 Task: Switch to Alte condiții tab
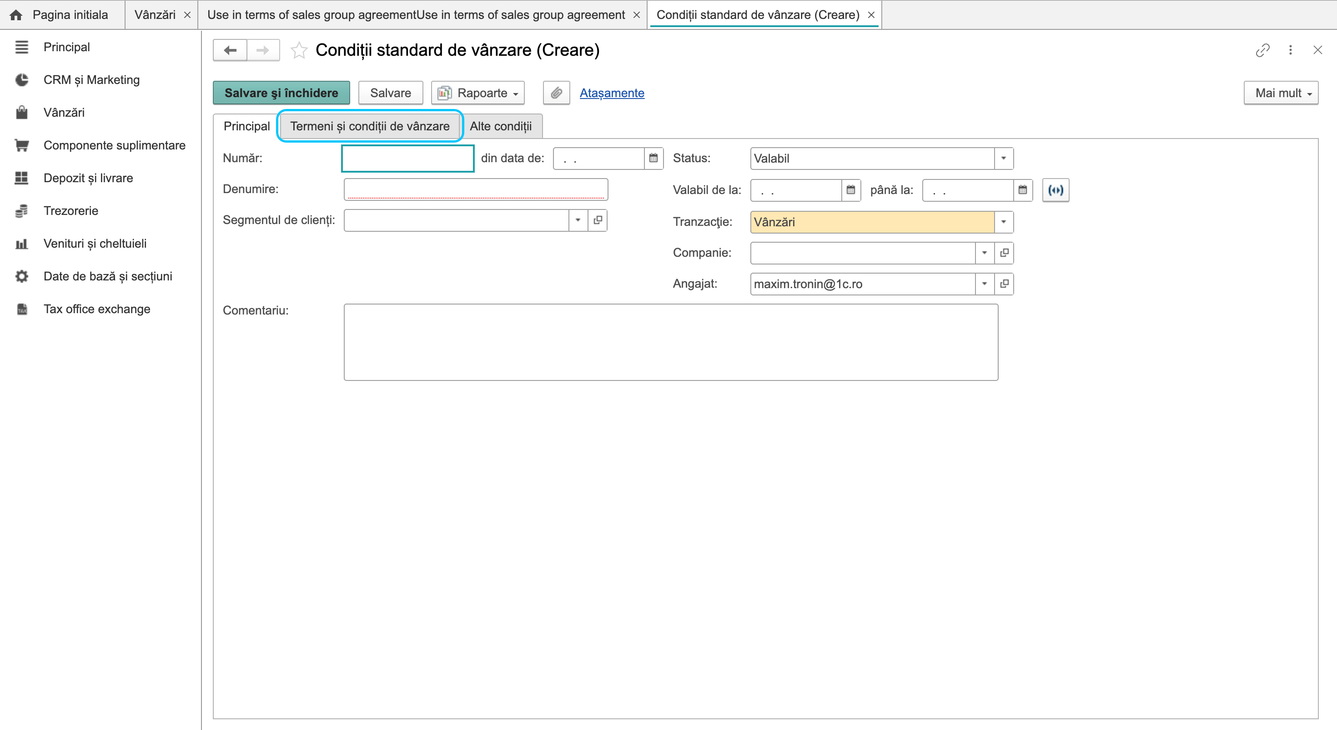[501, 126]
